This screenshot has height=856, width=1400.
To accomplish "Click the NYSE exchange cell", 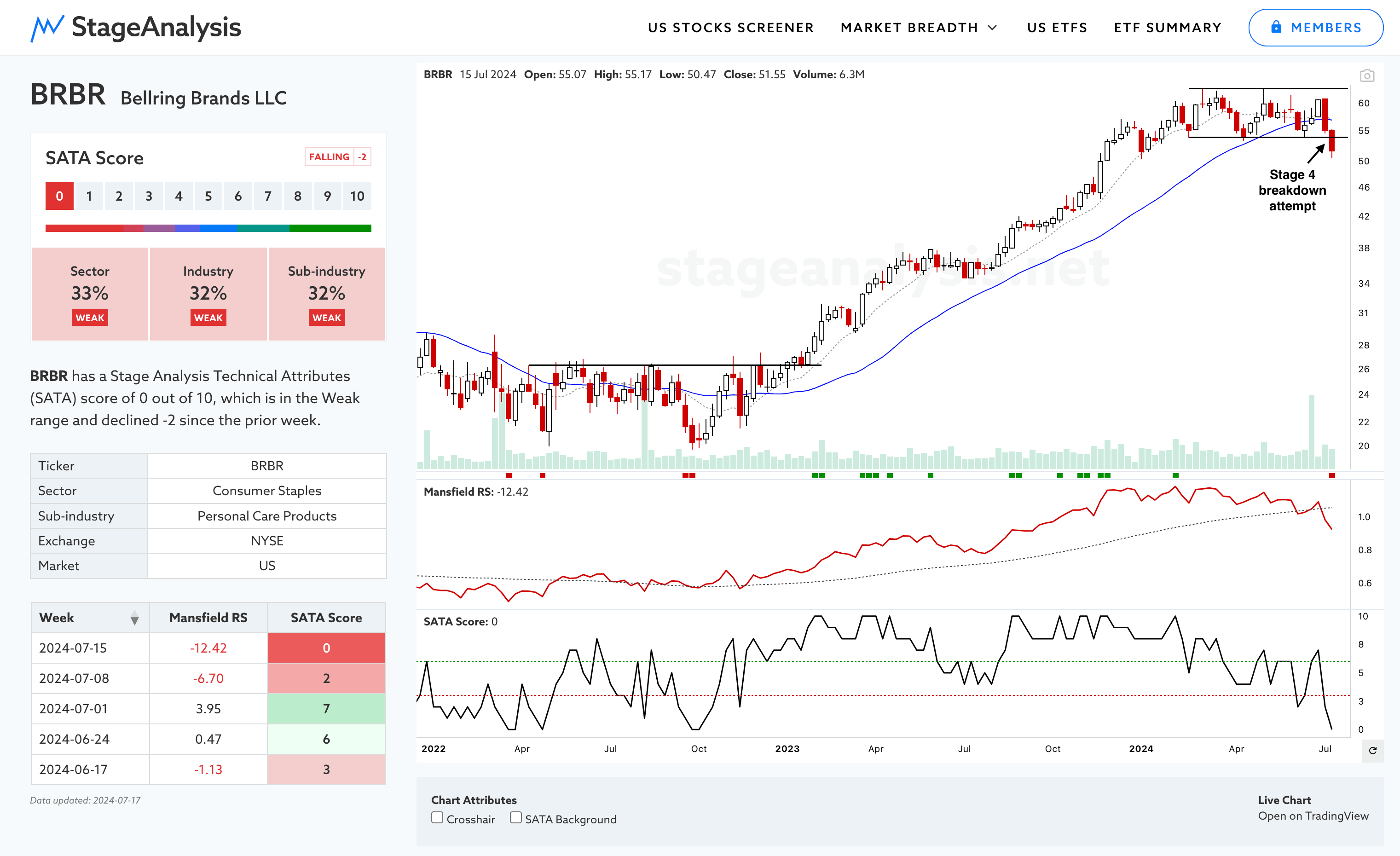I will coord(267,541).
